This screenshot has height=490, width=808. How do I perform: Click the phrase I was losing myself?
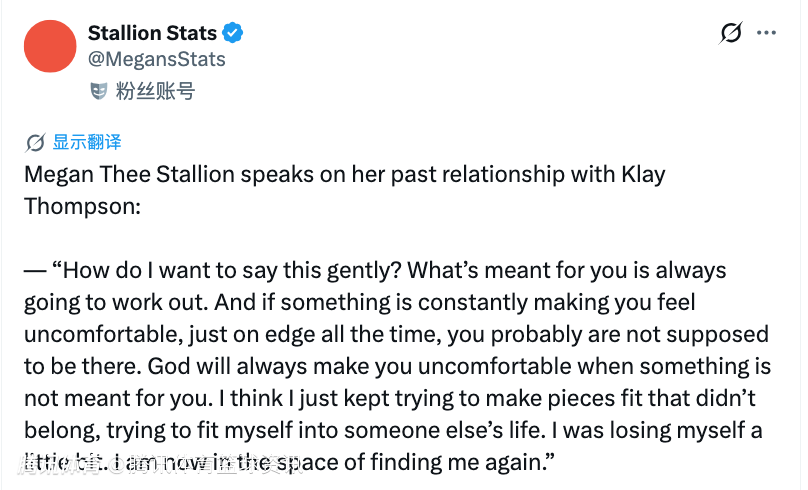(656, 430)
